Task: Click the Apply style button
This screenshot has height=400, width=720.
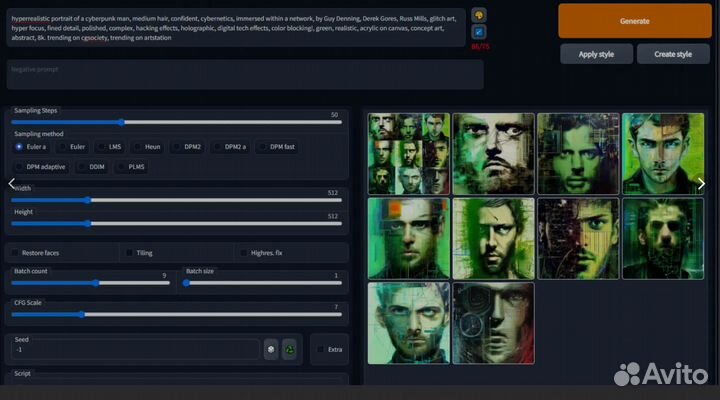Action: 595,54
